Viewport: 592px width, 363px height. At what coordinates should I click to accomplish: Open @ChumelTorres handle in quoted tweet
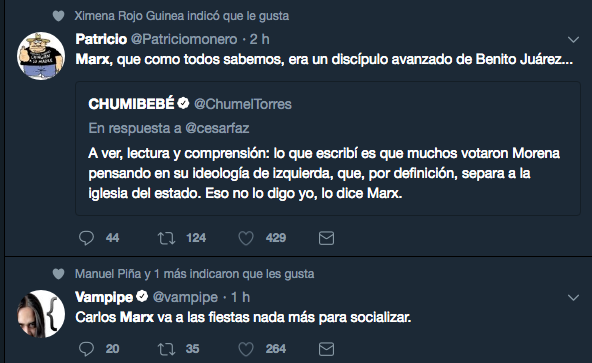243,104
